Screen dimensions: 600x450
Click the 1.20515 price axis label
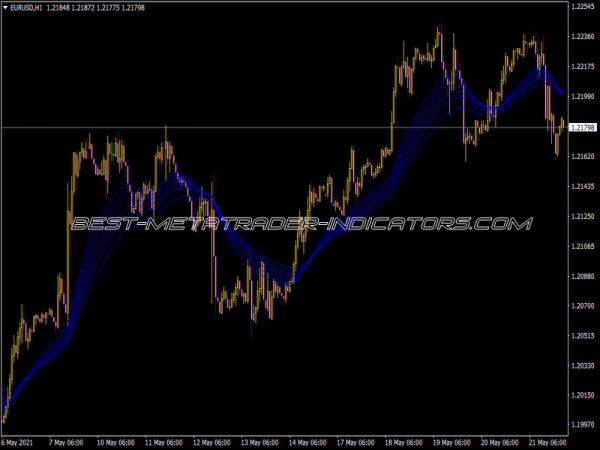coord(581,336)
